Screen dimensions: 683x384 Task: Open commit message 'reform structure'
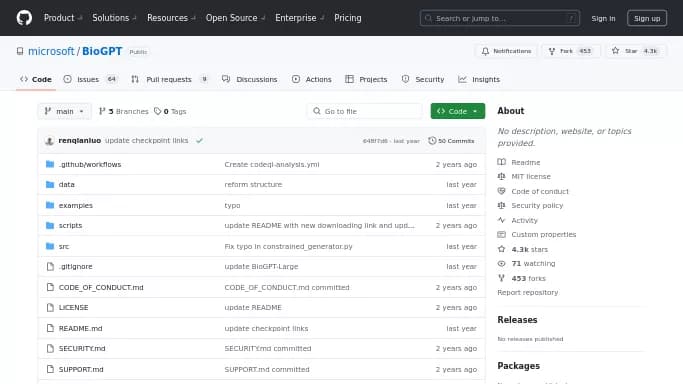point(253,185)
